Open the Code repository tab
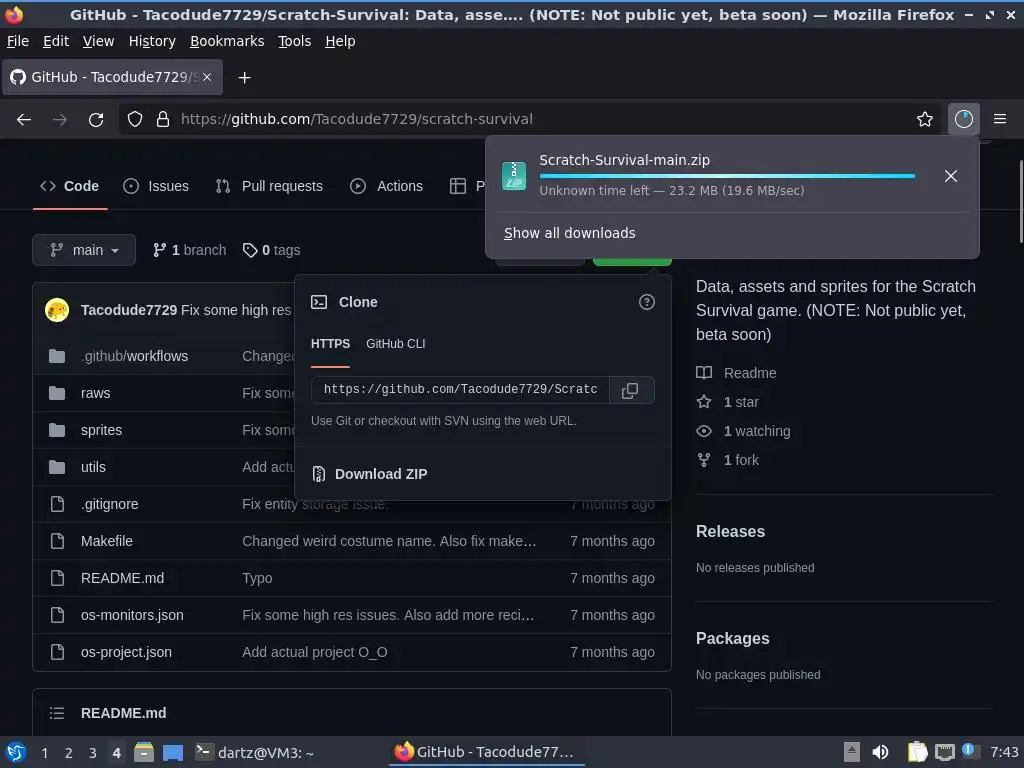 pyautogui.click(x=70, y=186)
